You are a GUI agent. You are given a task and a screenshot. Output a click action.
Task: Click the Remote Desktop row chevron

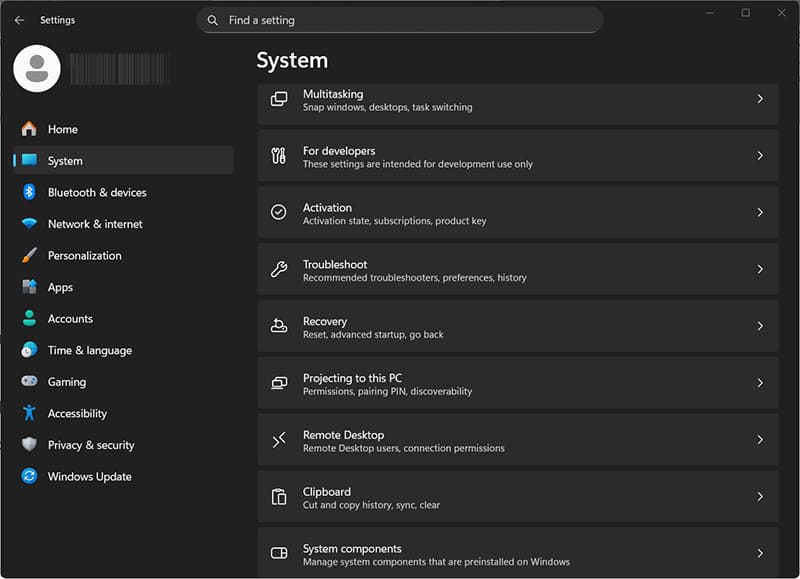(760, 439)
